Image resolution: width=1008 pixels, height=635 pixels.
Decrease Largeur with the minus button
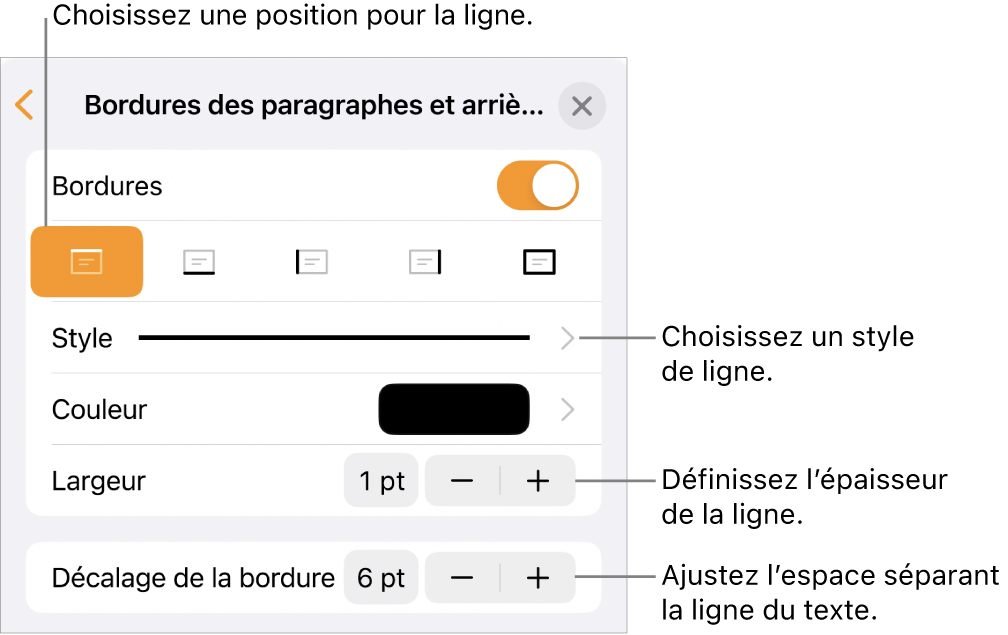[x=462, y=481]
